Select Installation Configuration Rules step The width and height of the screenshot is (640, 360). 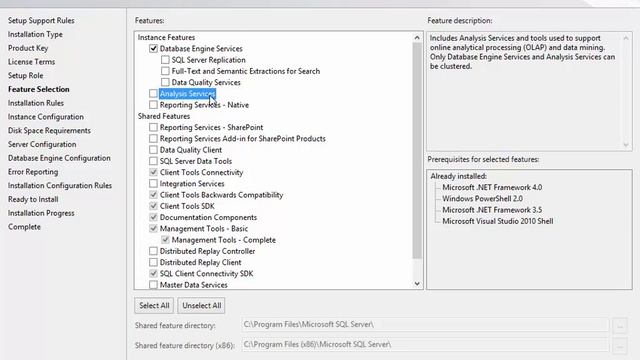(60, 186)
